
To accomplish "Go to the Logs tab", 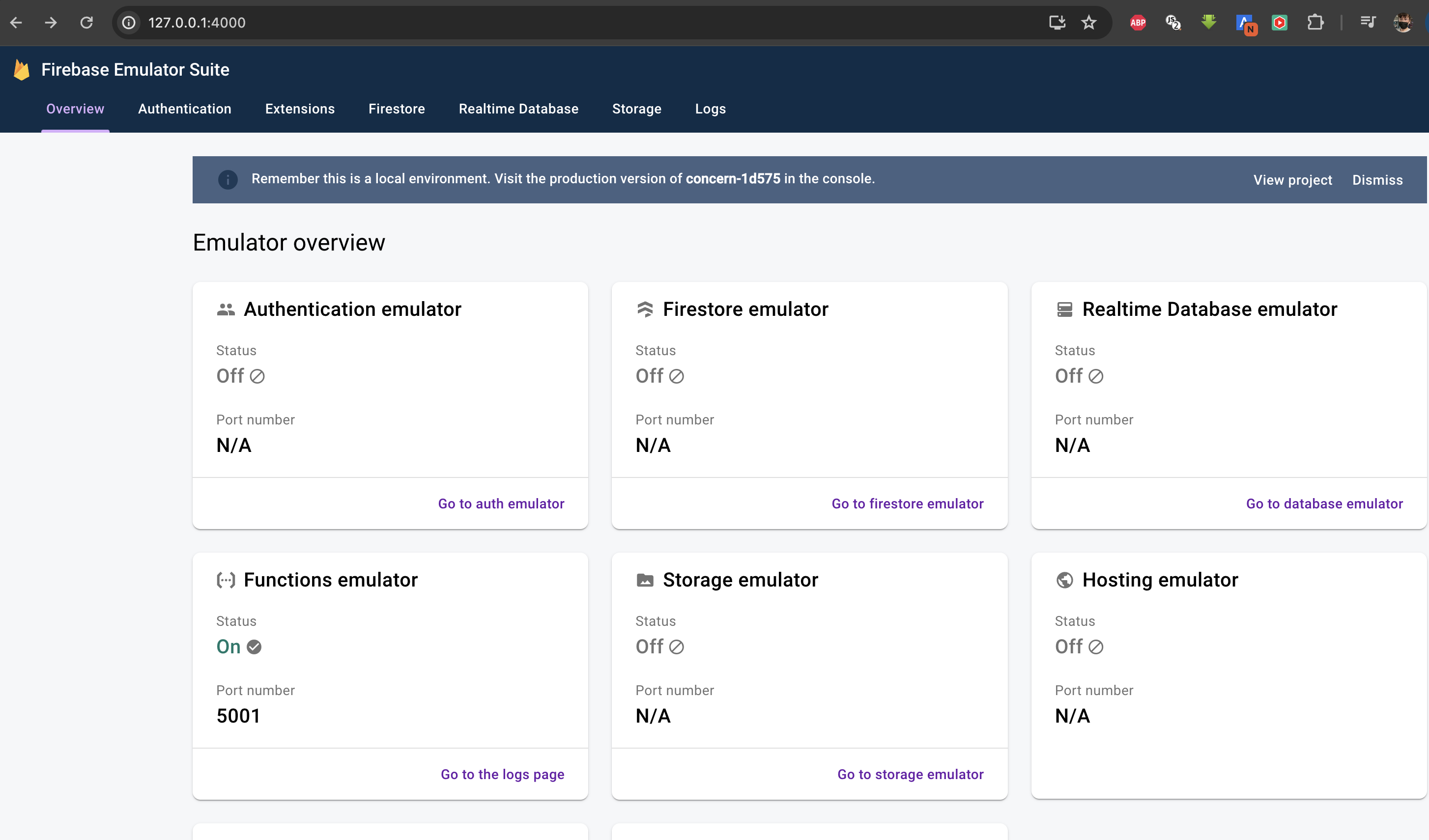I will [710, 109].
